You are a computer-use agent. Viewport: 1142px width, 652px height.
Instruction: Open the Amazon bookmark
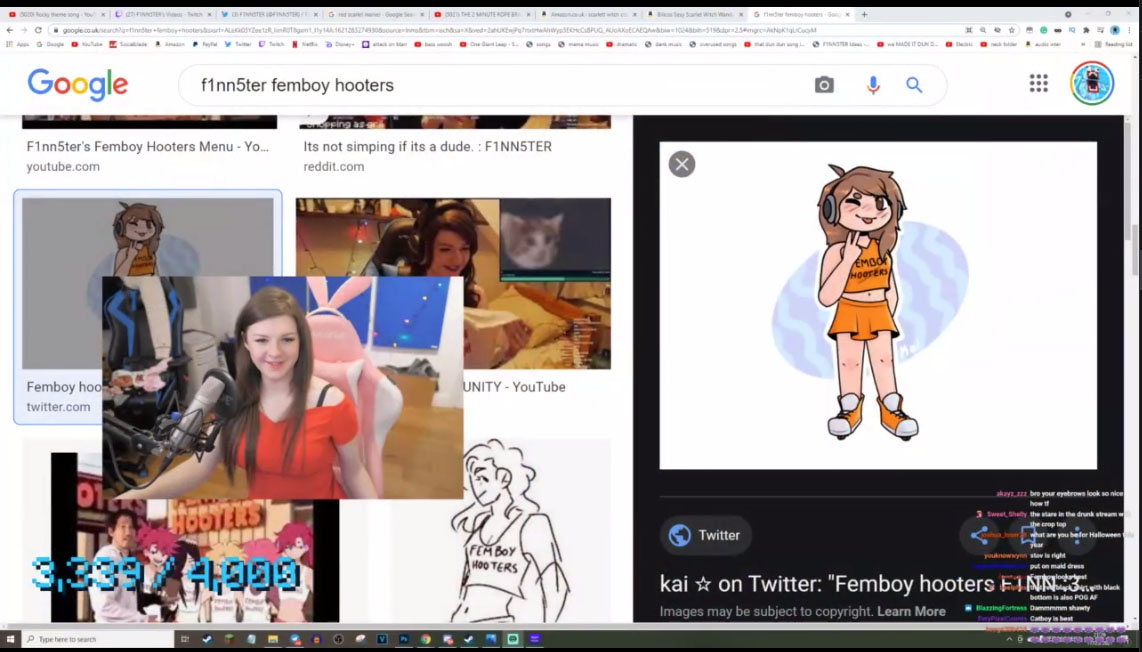(x=170, y=44)
